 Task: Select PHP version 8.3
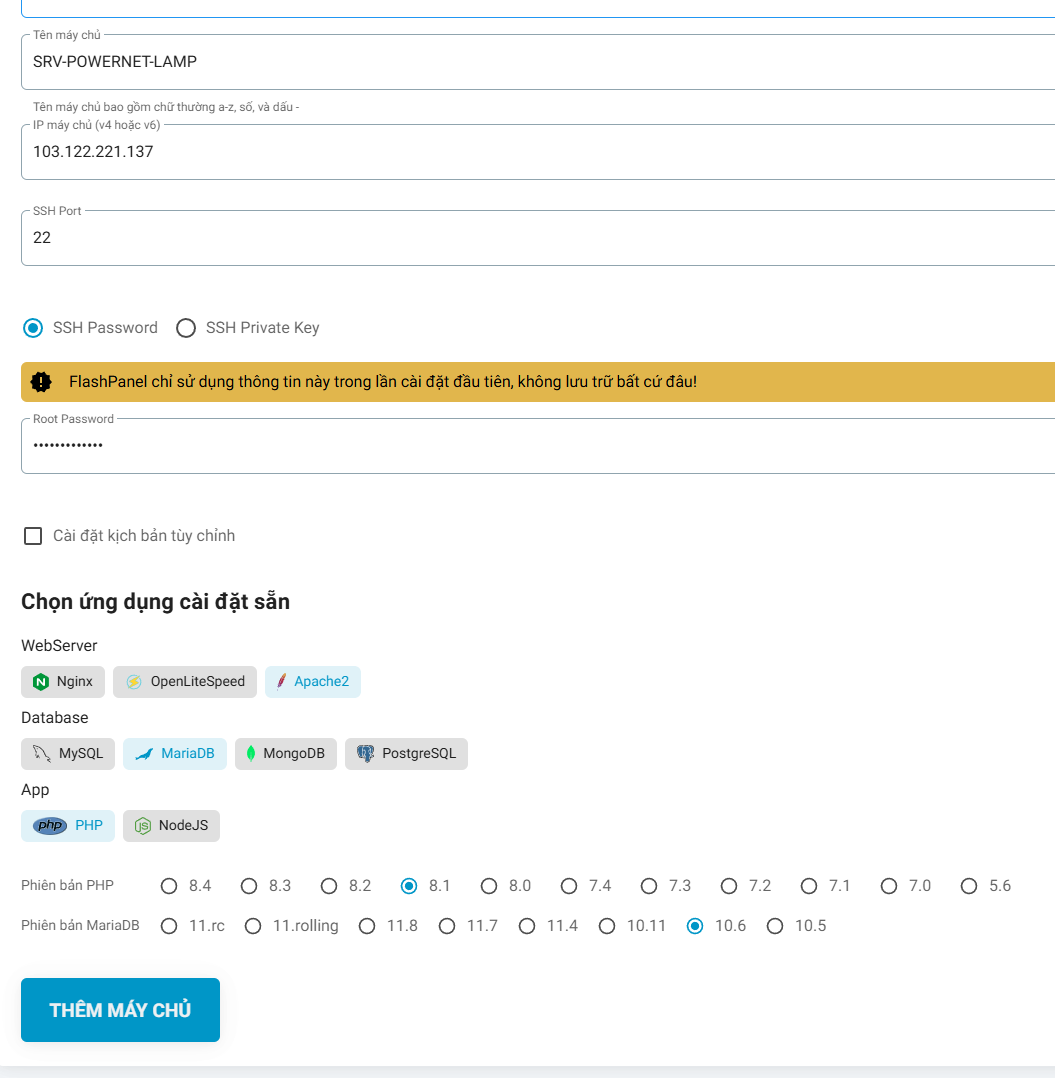pyautogui.click(x=249, y=886)
